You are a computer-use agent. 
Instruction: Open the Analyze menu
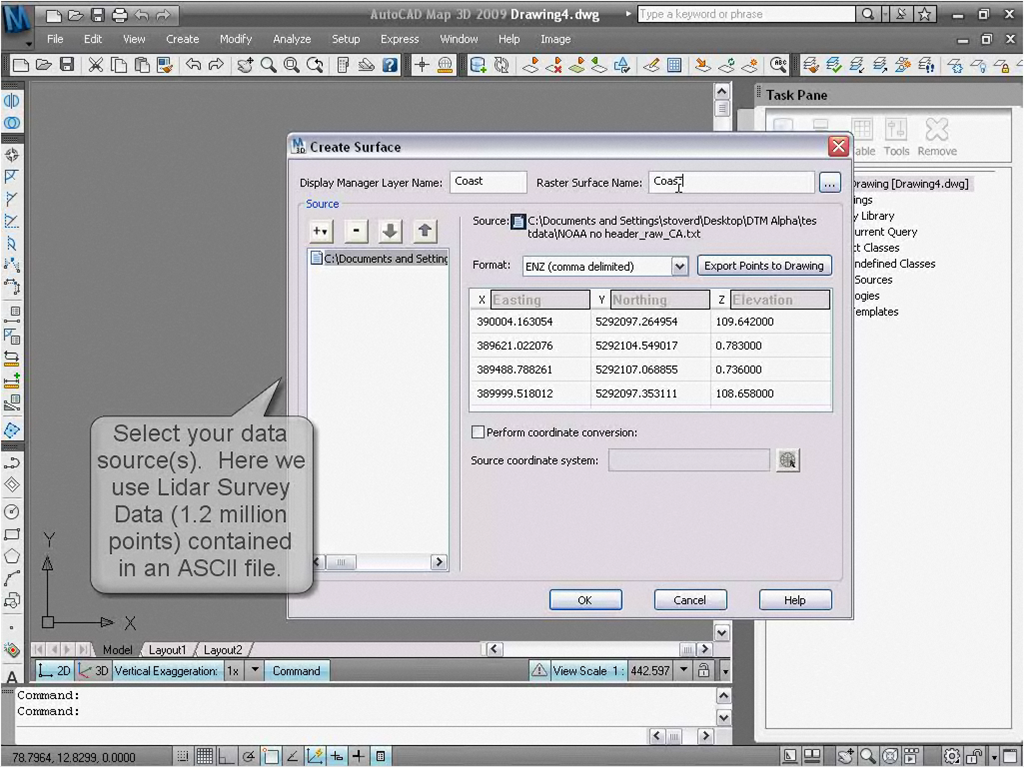291,39
